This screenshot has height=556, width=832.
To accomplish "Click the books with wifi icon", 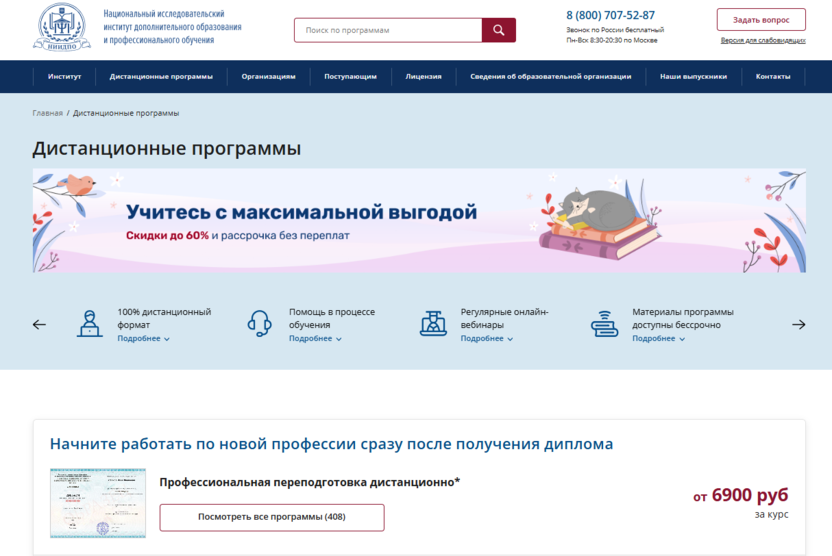I will pyautogui.click(x=604, y=324).
